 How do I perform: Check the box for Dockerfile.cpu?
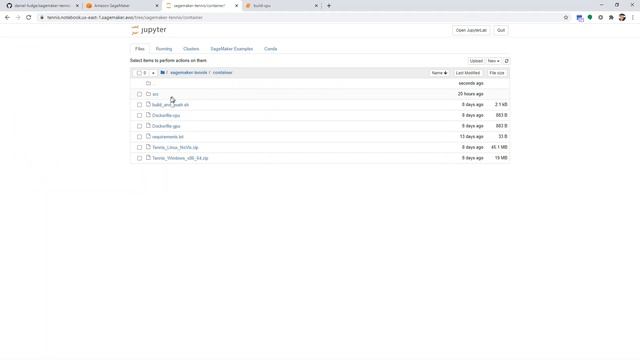tap(140, 116)
